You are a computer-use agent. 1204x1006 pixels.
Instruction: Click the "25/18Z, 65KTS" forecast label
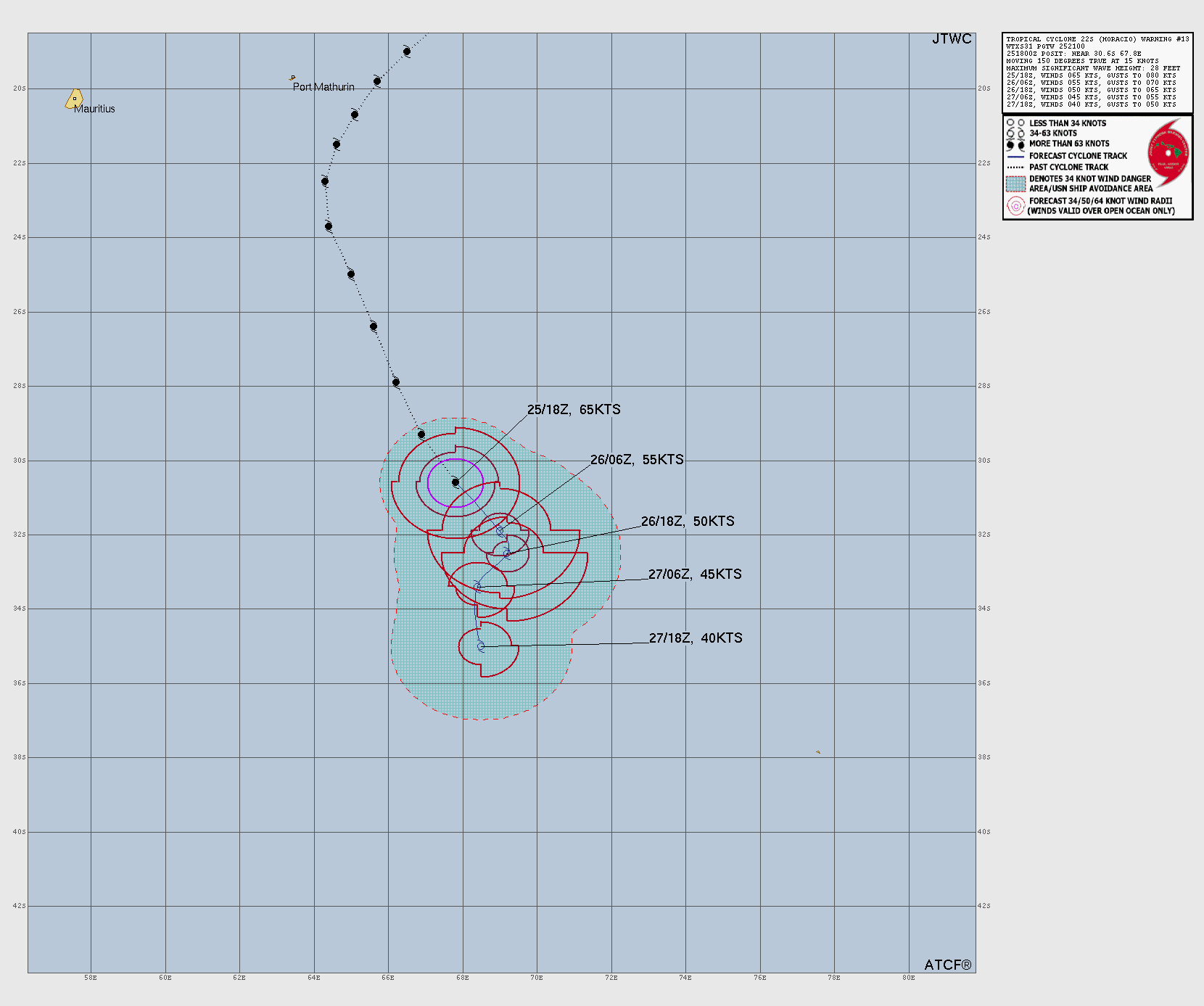574,410
